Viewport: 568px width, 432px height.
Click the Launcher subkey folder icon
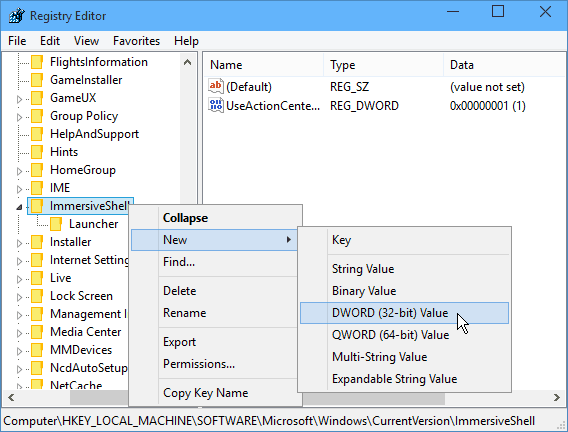coord(56,224)
